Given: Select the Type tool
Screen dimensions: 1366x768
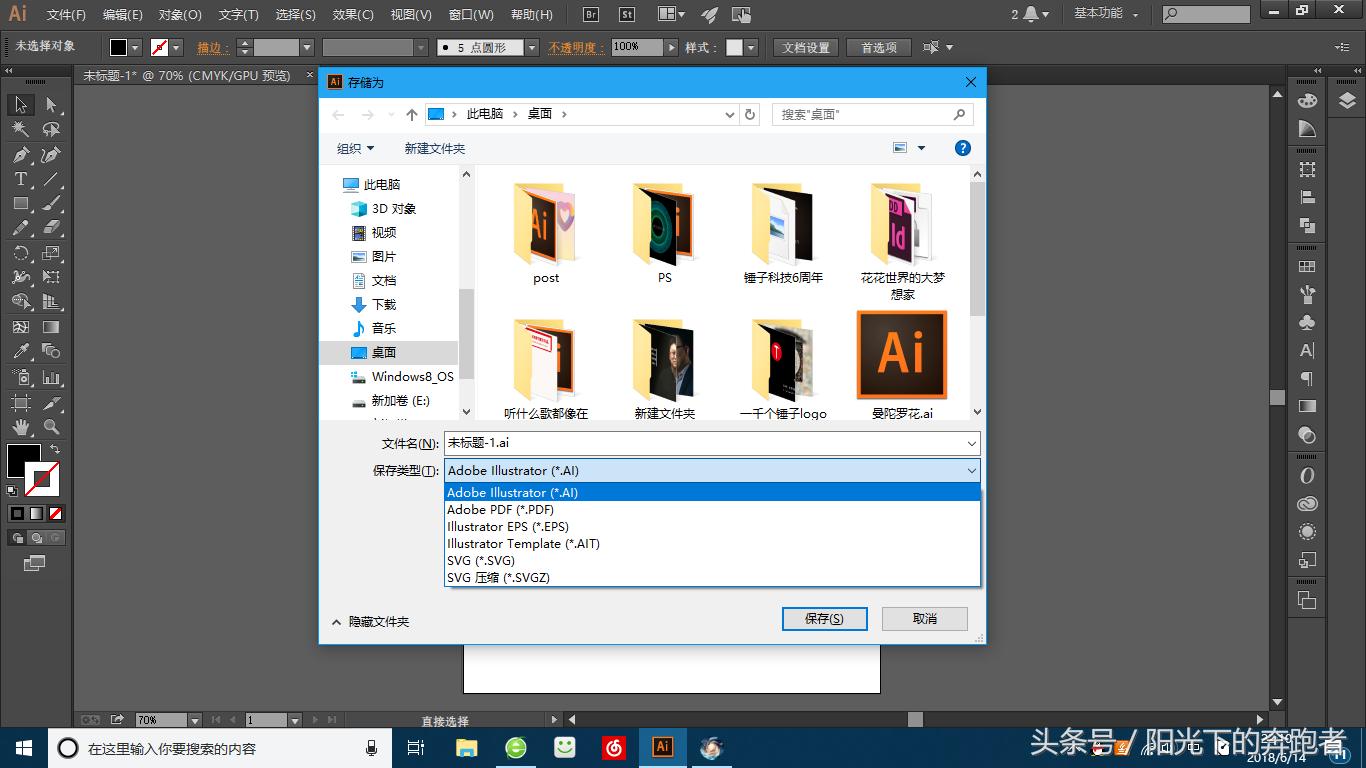Looking at the screenshot, I should tap(20, 178).
